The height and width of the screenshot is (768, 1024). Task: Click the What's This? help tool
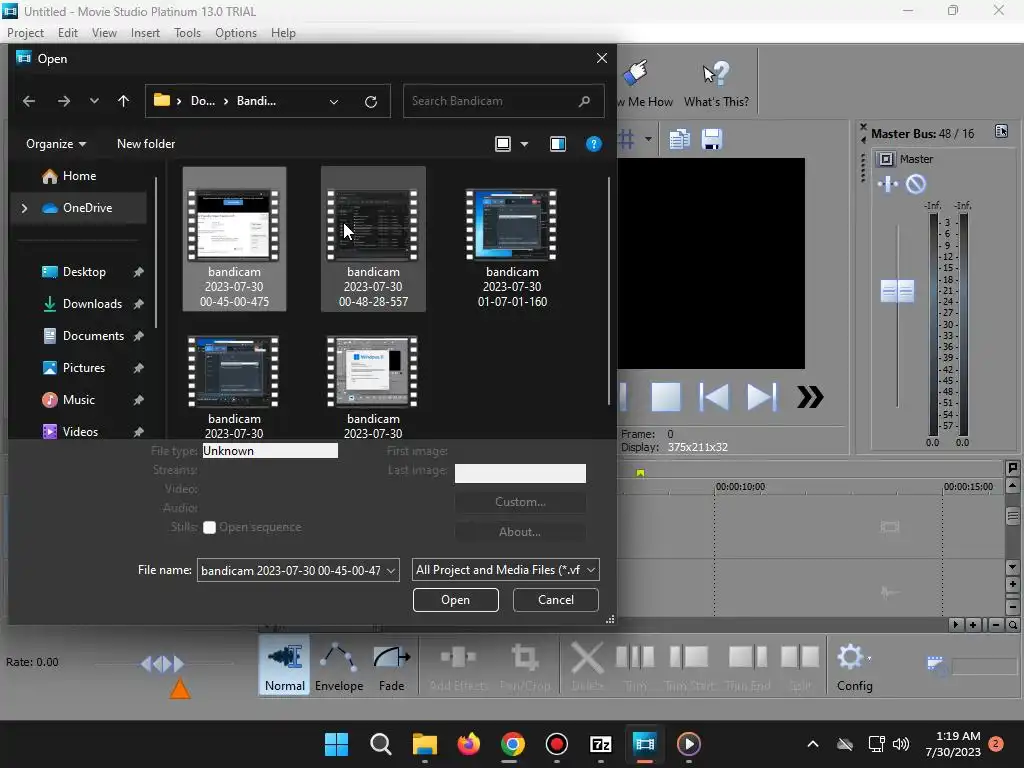pyautogui.click(x=716, y=84)
